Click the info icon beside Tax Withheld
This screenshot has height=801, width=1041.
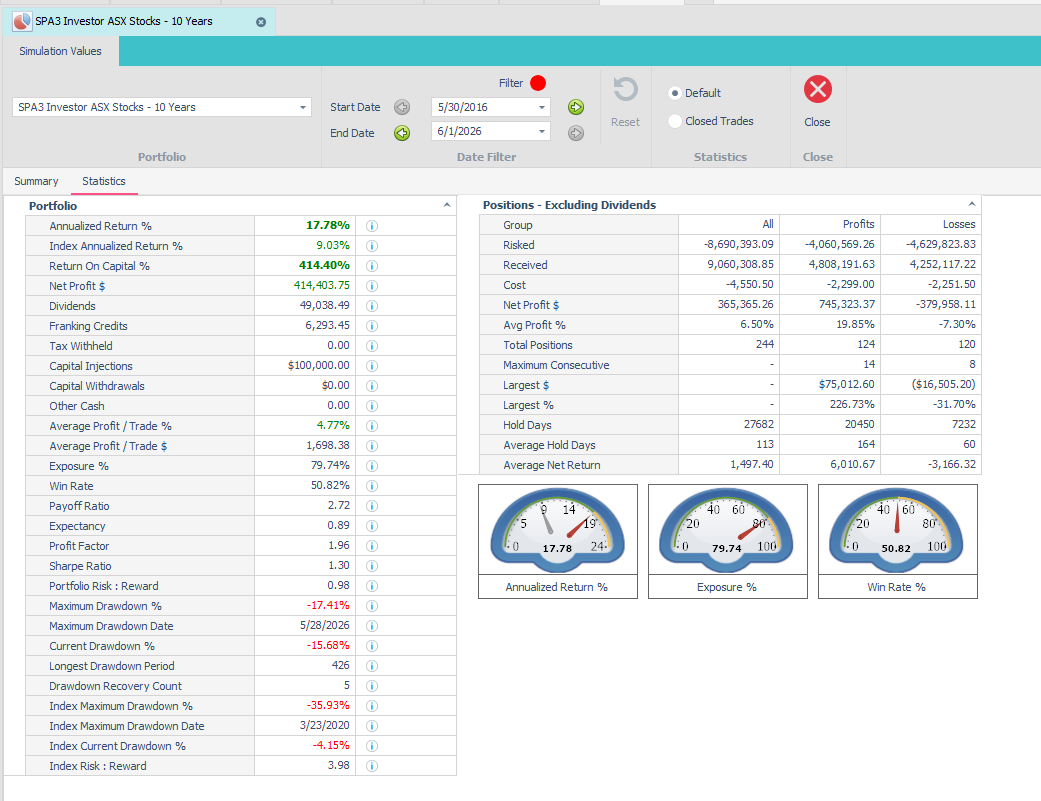pos(372,346)
